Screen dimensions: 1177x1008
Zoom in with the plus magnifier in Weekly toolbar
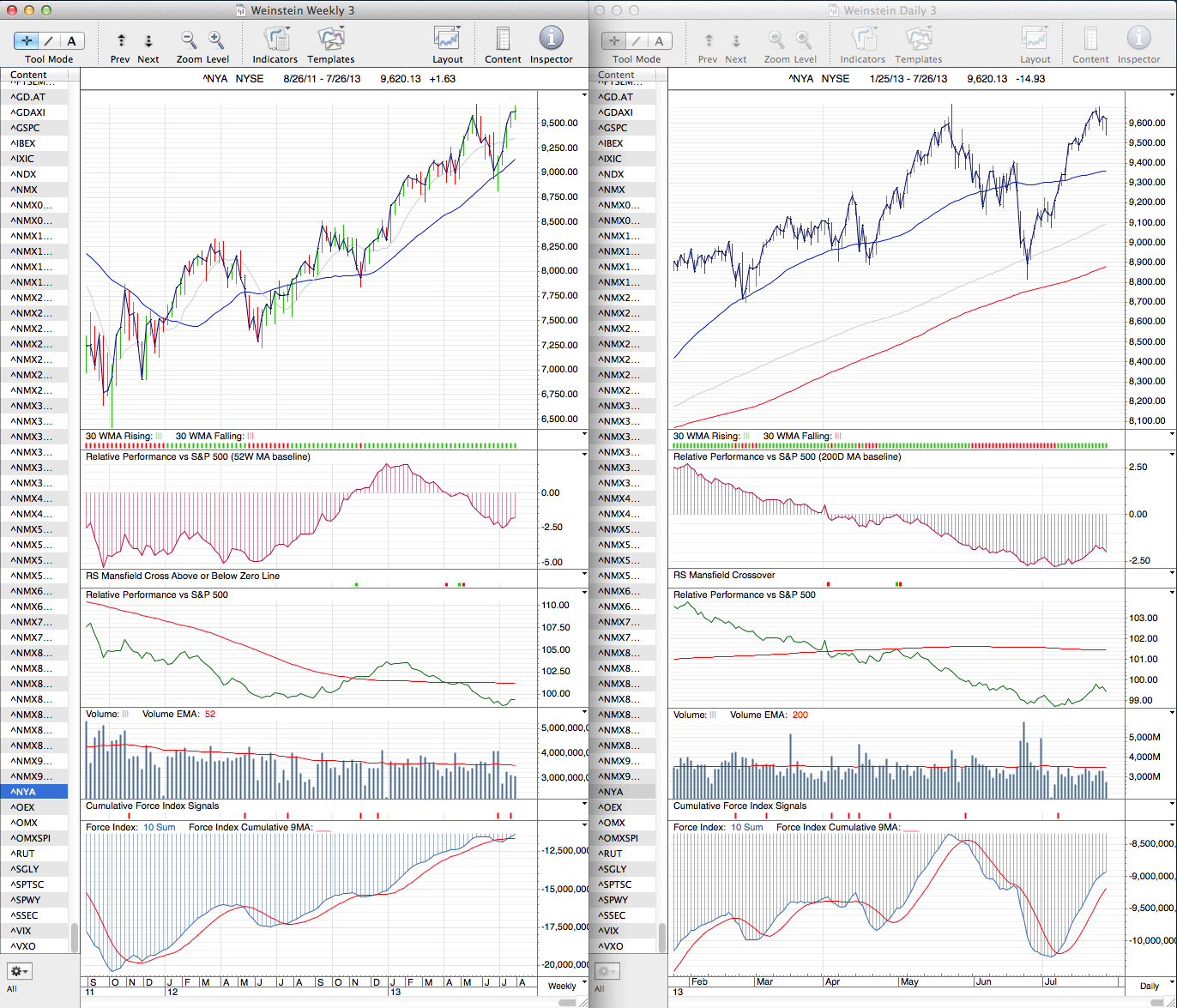(x=216, y=40)
